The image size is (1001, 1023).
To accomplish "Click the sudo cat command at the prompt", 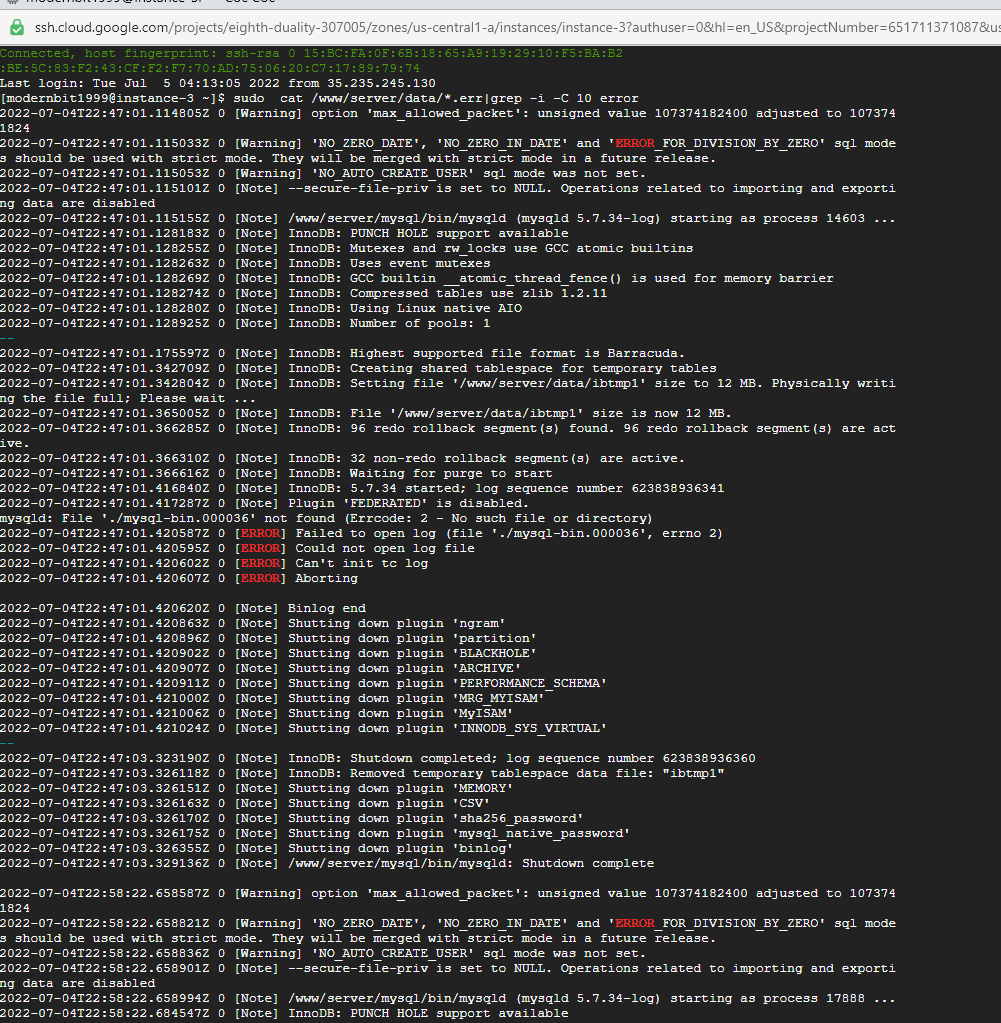I will [x=436, y=99].
